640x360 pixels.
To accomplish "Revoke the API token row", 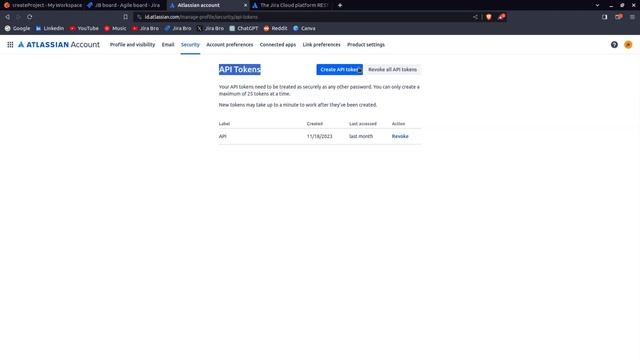I will 400,136.
